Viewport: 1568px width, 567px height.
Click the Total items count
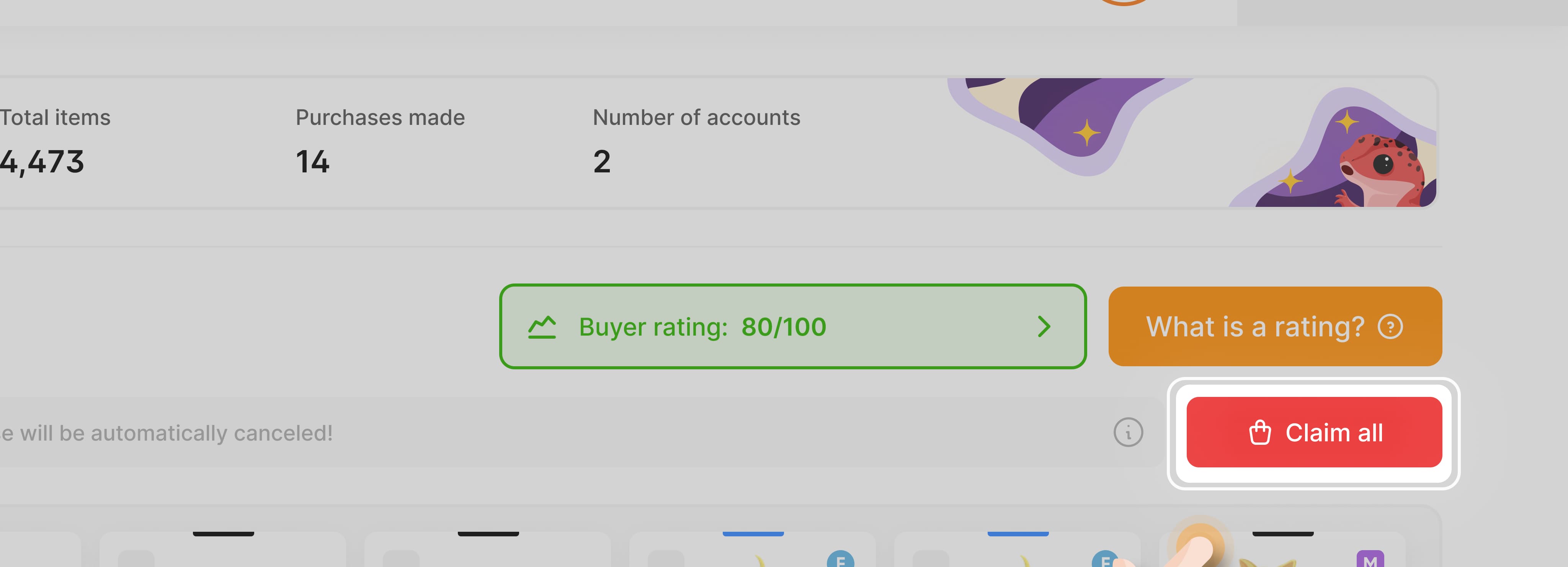pos(41,161)
